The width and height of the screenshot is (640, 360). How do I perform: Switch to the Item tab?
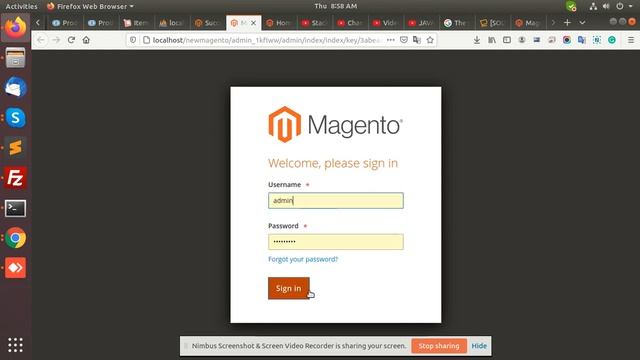tap(136, 23)
